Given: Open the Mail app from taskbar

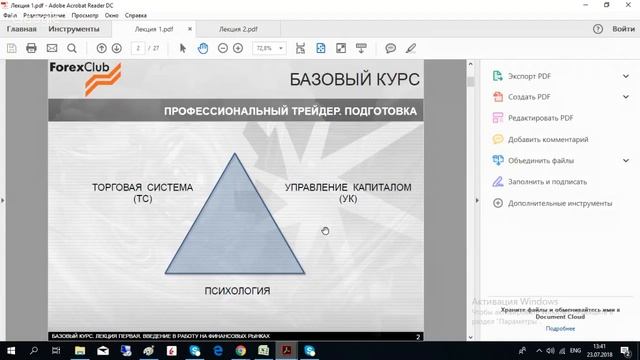Looking at the screenshot, I should 103,351.
